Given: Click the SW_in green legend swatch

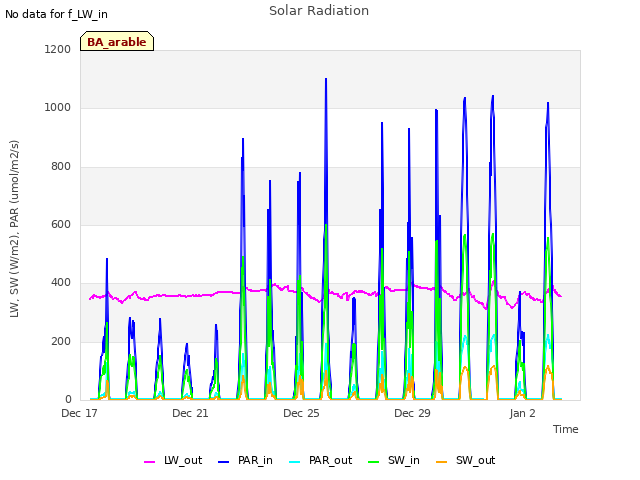Looking at the screenshot, I should (x=373, y=462).
